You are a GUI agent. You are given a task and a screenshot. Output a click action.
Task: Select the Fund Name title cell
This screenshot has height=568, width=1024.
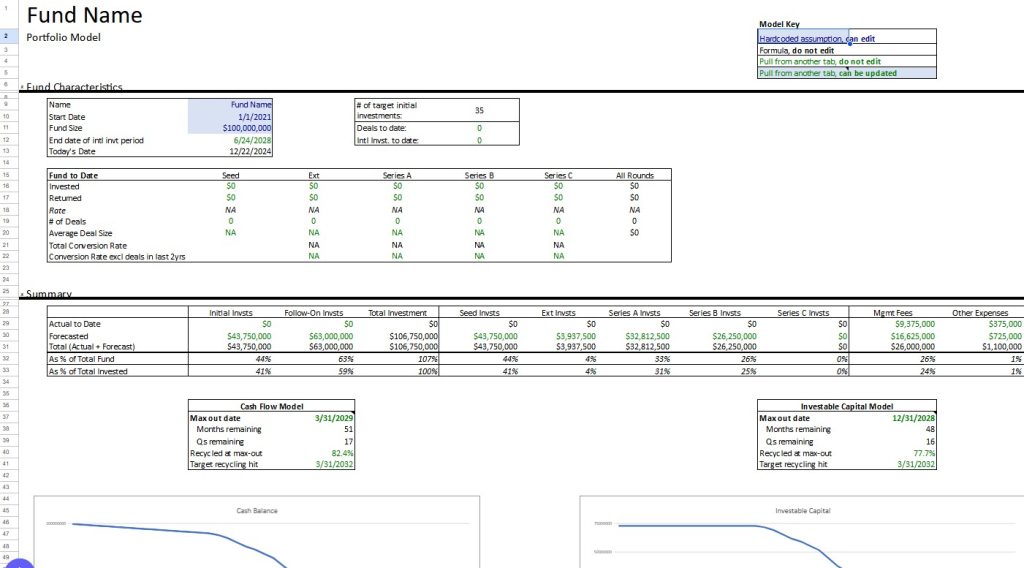coord(84,16)
